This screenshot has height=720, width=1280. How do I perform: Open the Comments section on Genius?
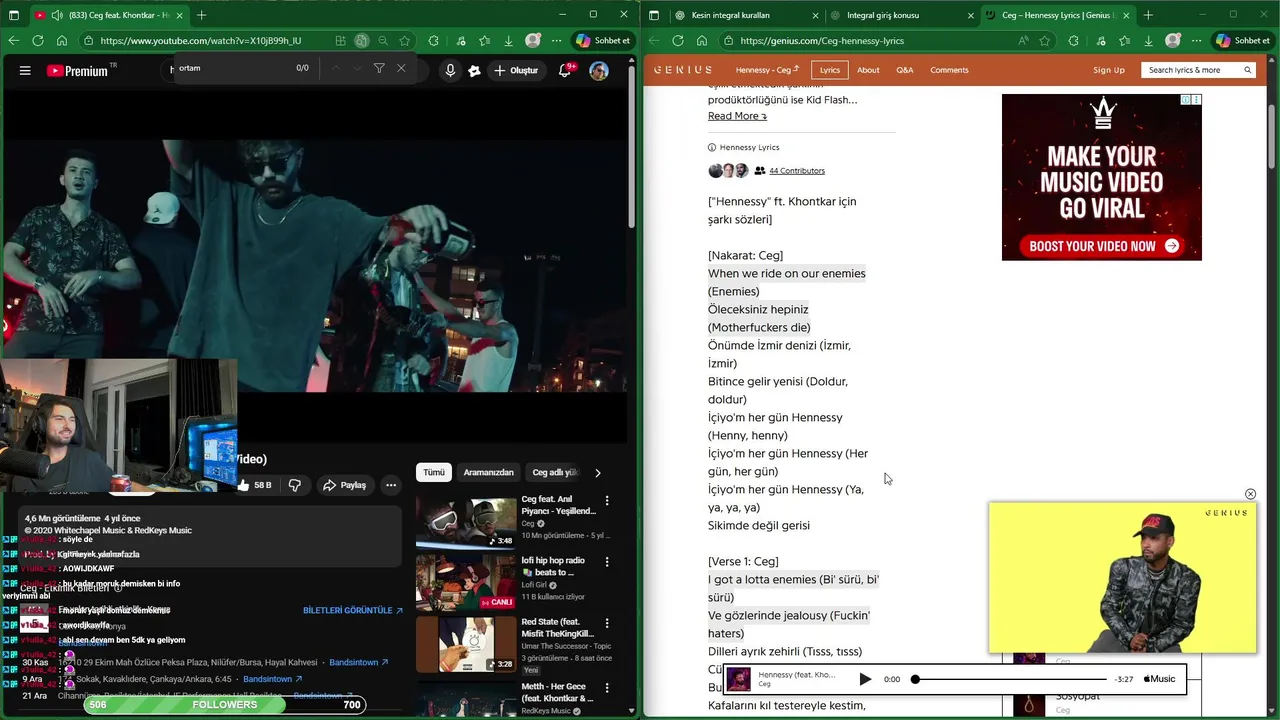[x=949, y=70]
